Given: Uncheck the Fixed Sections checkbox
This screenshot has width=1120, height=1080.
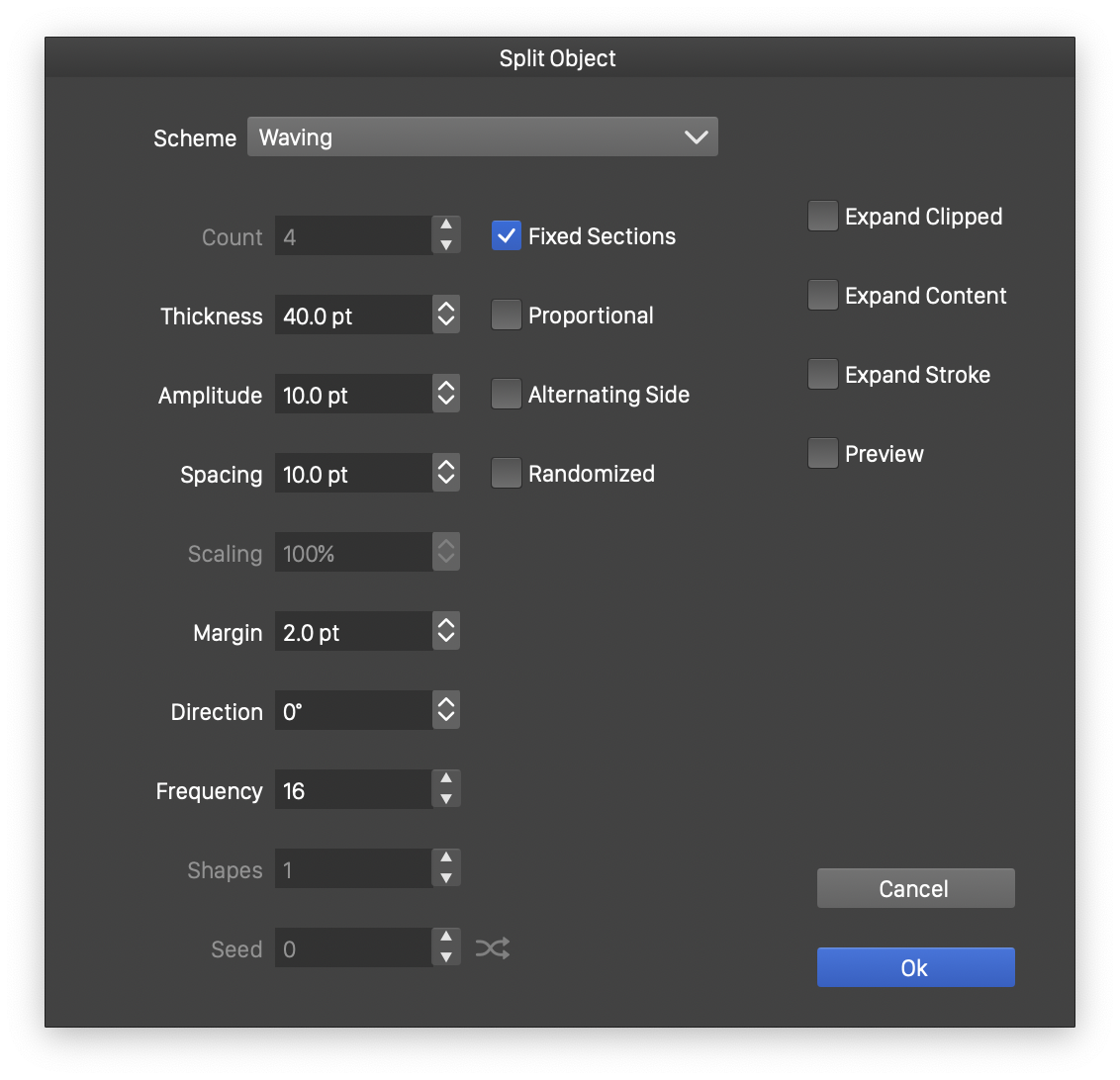Looking at the screenshot, I should [507, 236].
